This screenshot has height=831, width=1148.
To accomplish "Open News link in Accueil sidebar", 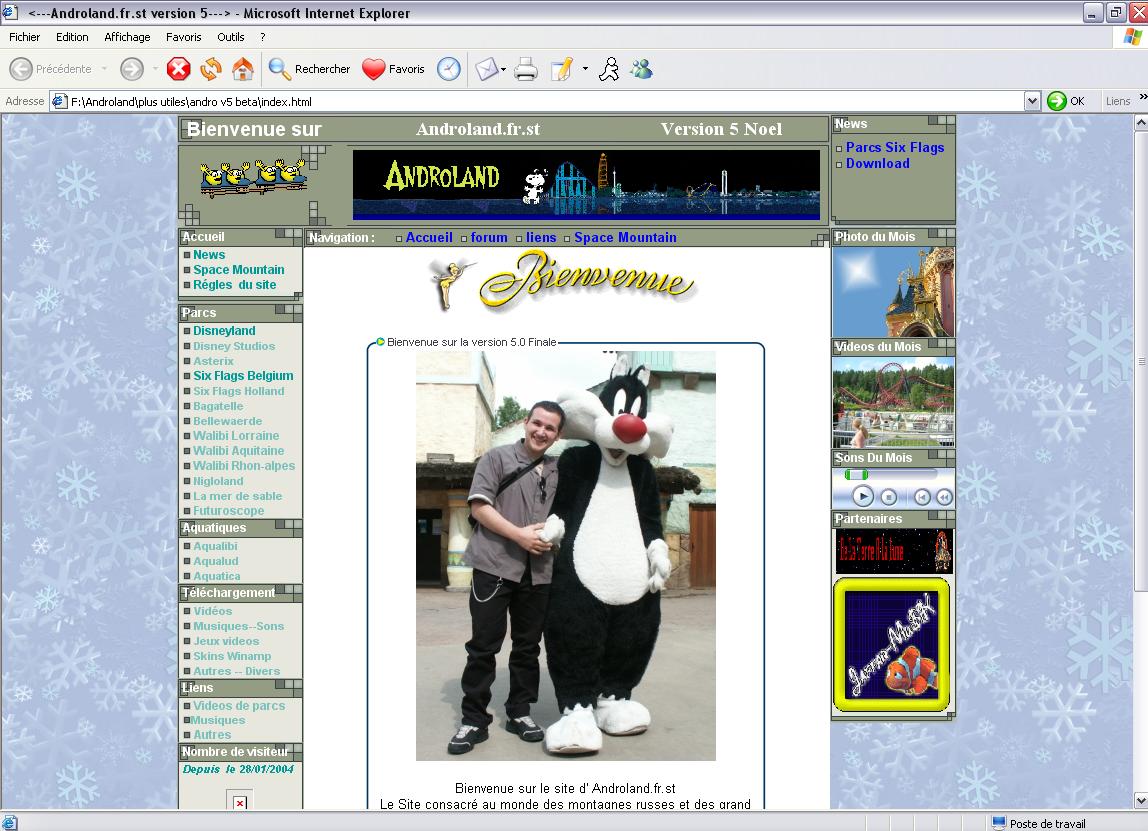I will 209,255.
